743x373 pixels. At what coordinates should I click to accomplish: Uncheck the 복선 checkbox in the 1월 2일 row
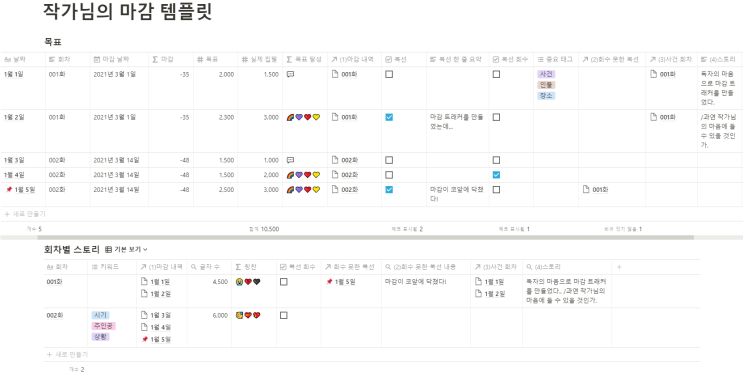pyautogui.click(x=389, y=117)
